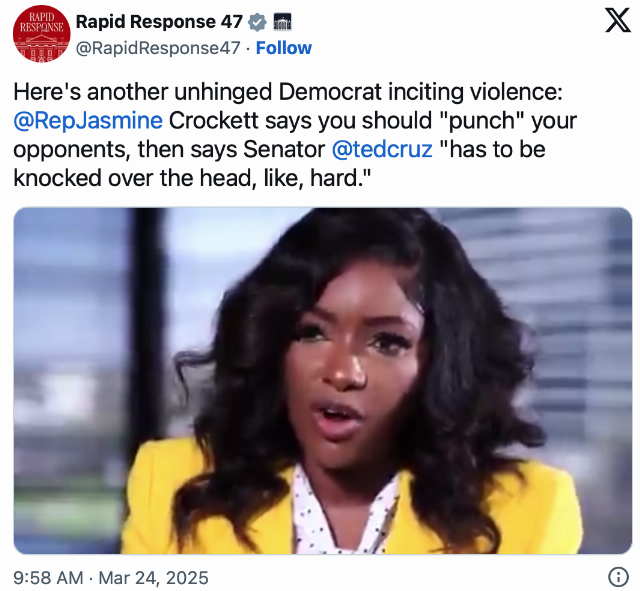The width and height of the screenshot is (640, 591).
Task: Click the government building affiliation badge
Action: pyautogui.click(x=282, y=22)
